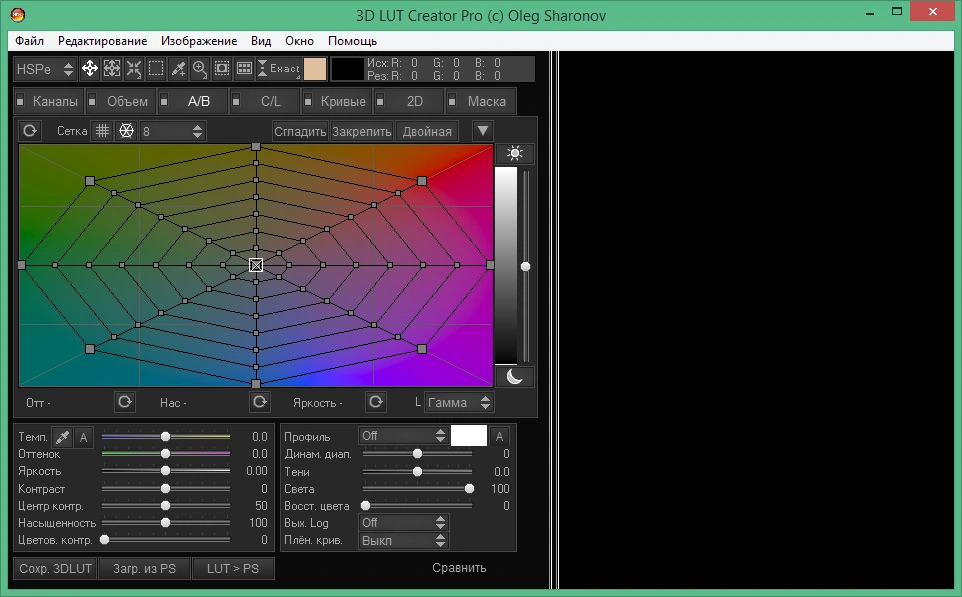This screenshot has height=597, width=962.
Task: Open the Профиль Off dropdown
Action: [x=402, y=436]
